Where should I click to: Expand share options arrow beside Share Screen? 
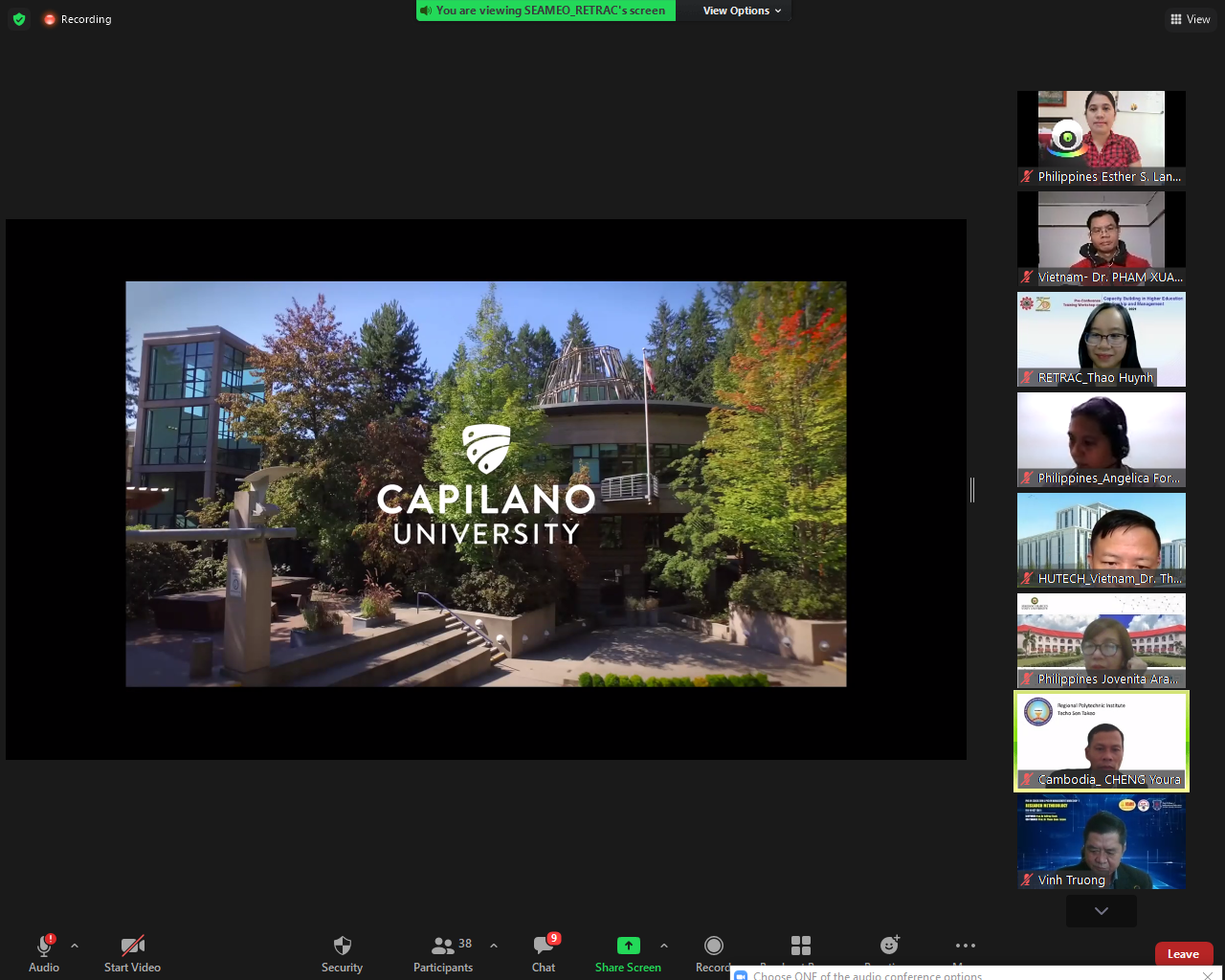click(x=664, y=946)
